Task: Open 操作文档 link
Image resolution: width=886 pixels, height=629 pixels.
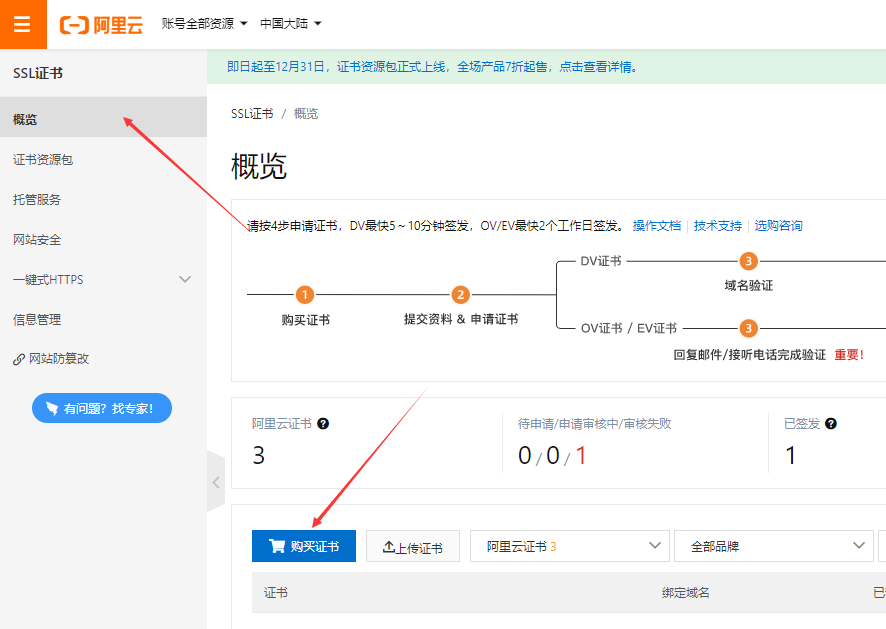Action: click(x=656, y=226)
